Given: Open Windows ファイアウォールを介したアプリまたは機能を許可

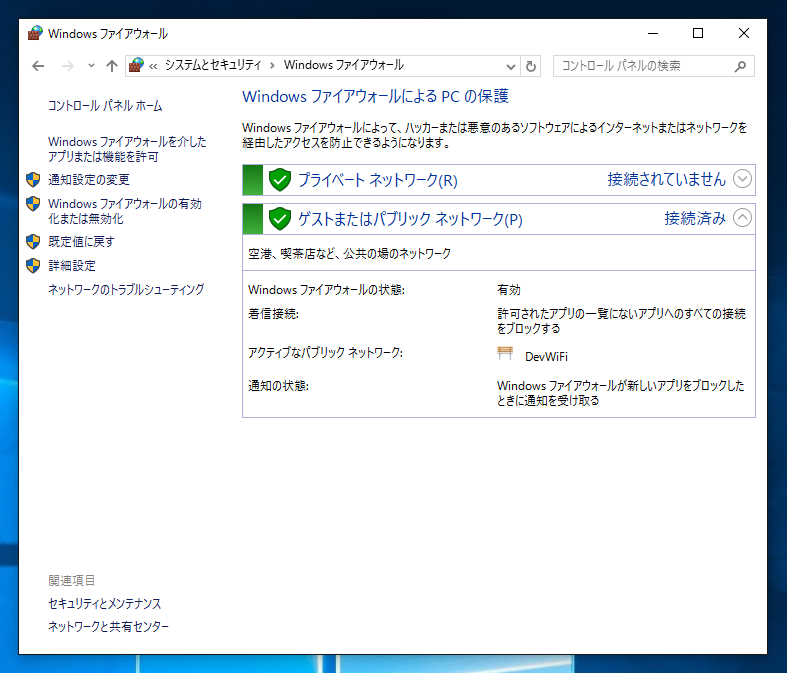Looking at the screenshot, I should click(127, 149).
